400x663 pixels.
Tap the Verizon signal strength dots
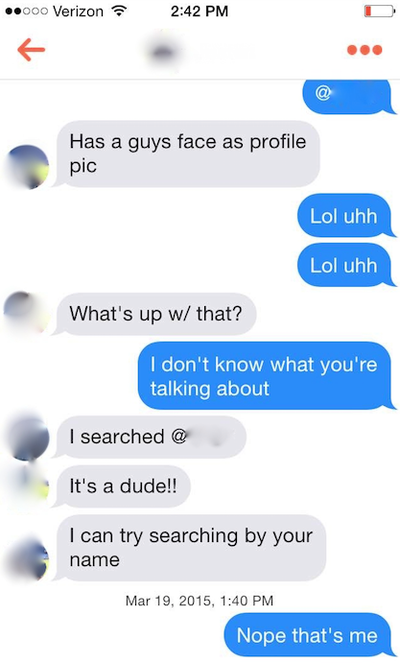tap(26, 11)
